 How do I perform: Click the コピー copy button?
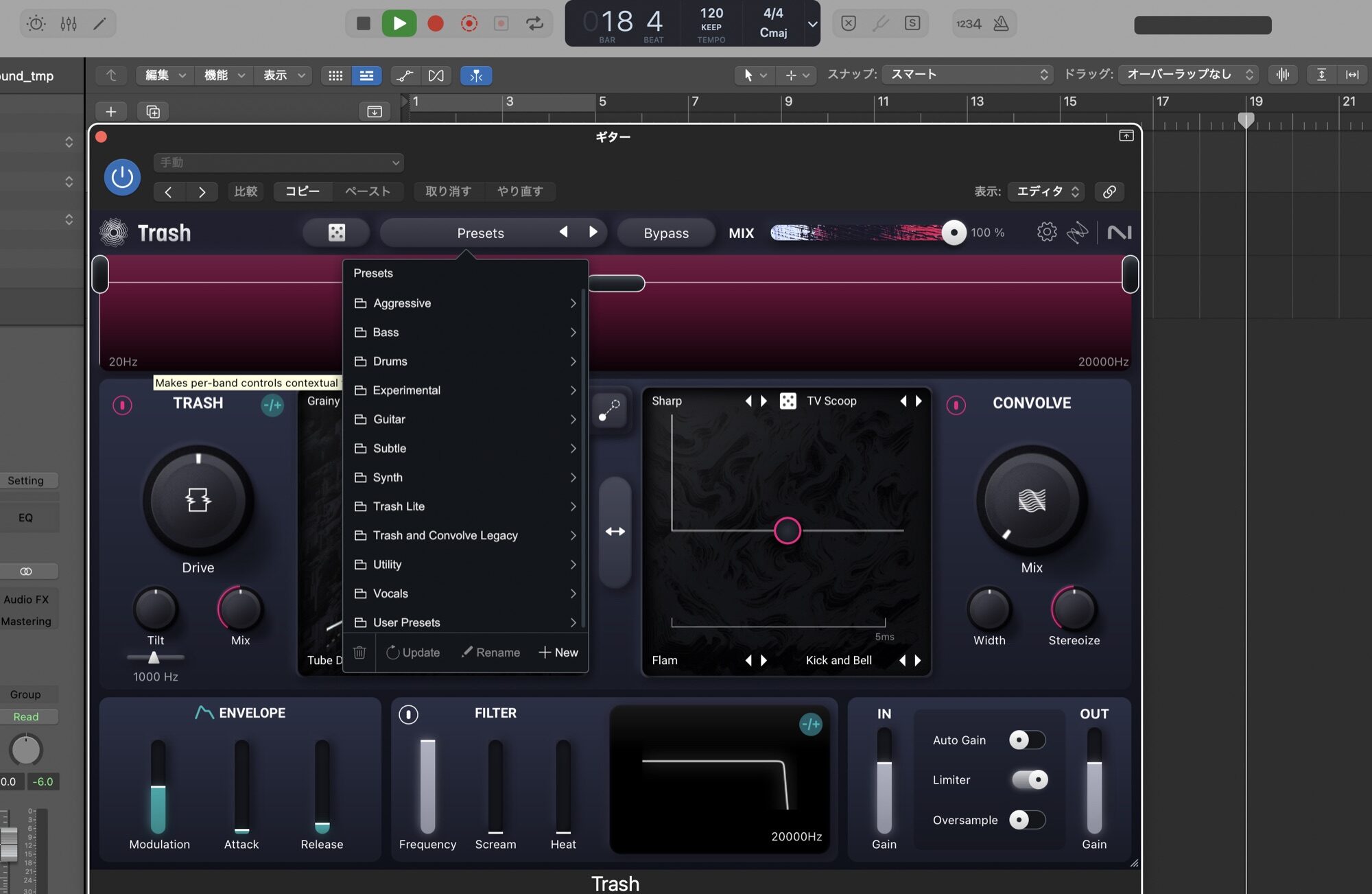pyautogui.click(x=303, y=191)
